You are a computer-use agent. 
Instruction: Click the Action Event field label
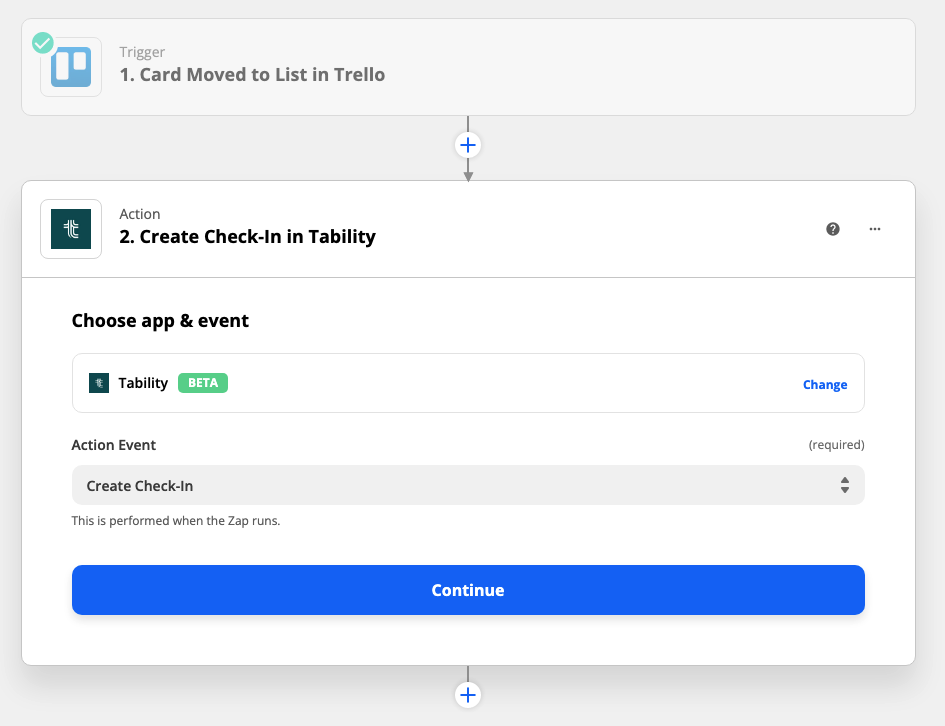(x=114, y=445)
